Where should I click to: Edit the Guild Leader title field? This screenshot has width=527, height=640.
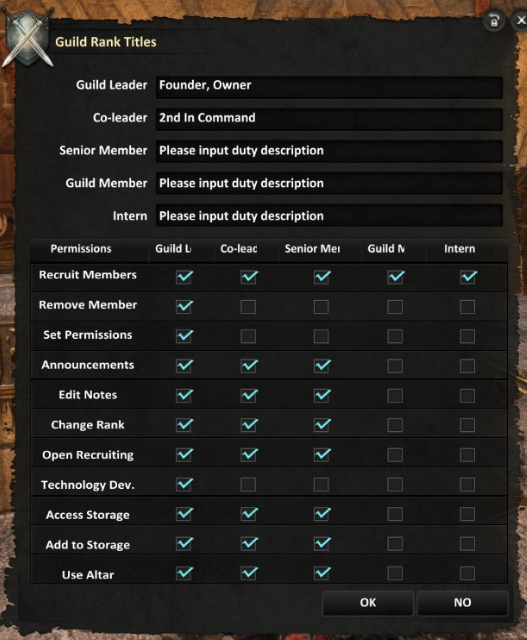click(x=329, y=87)
